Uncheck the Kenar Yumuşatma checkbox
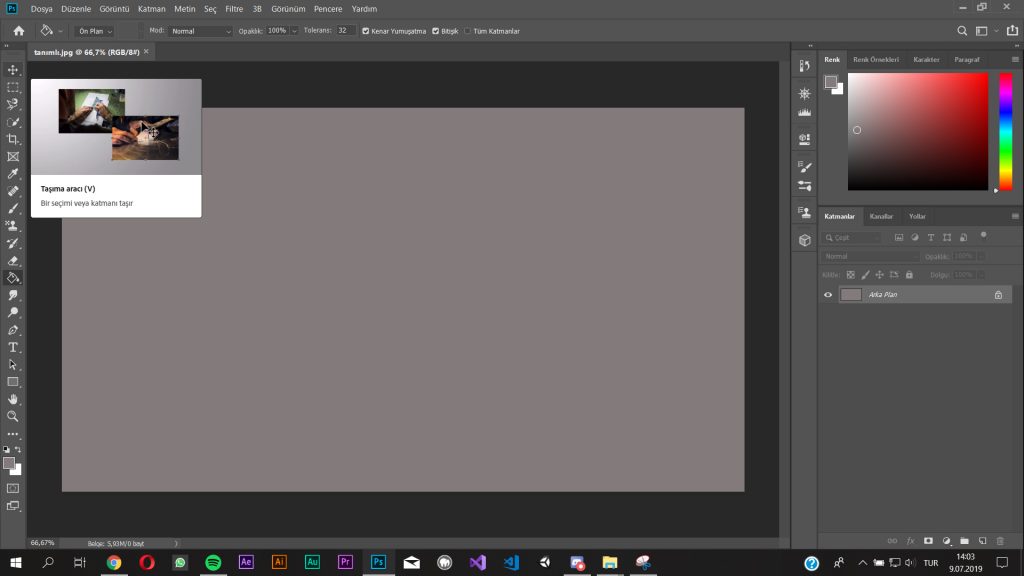1024x576 pixels. [x=365, y=31]
